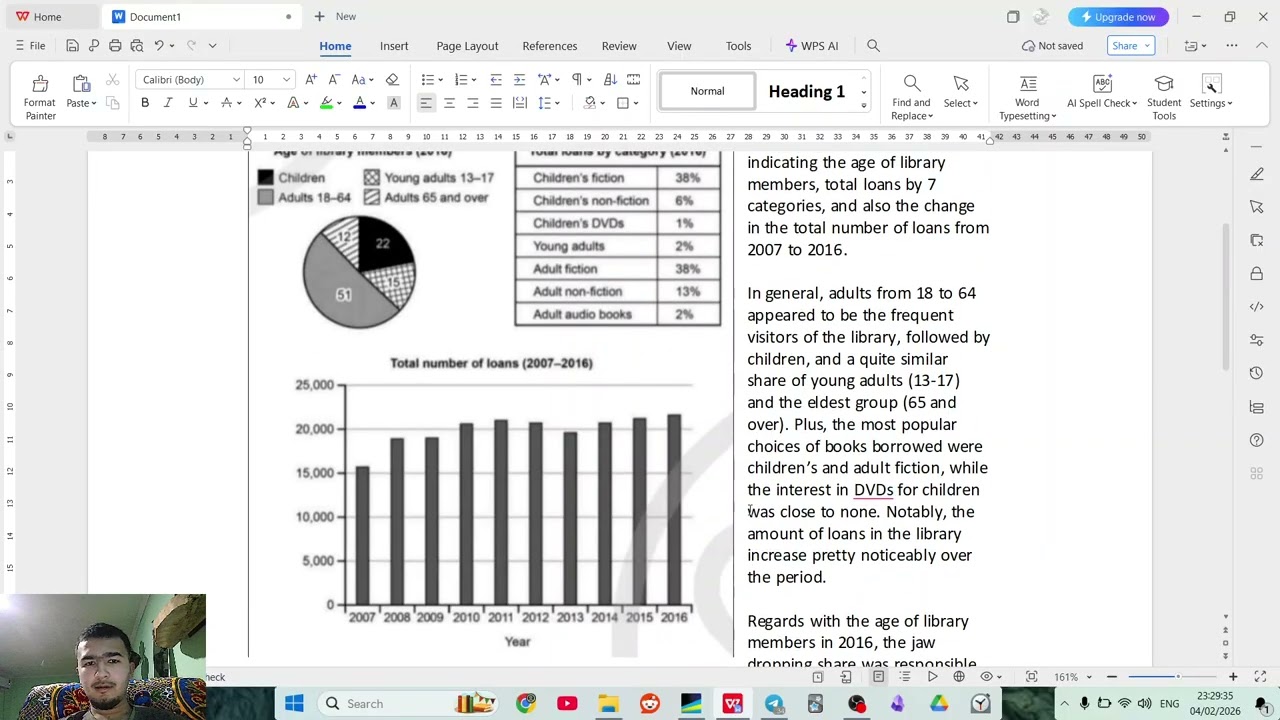This screenshot has height=720, width=1280.
Task: Click the font color swatch
Action: pyautogui.click(x=360, y=103)
